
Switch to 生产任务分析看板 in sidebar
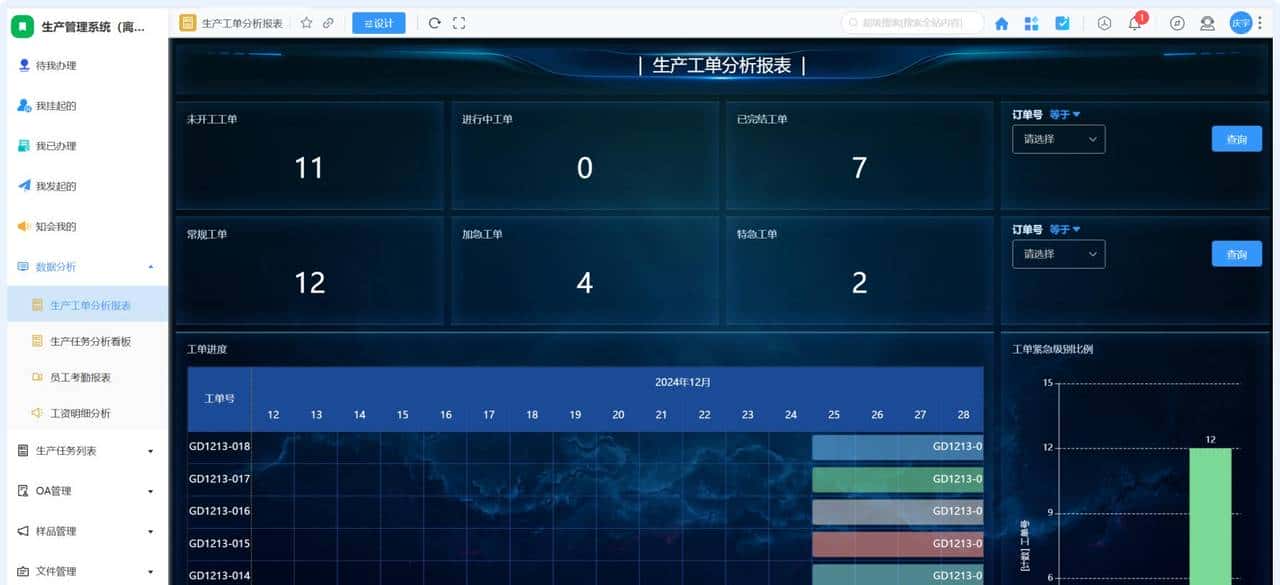click(95, 340)
